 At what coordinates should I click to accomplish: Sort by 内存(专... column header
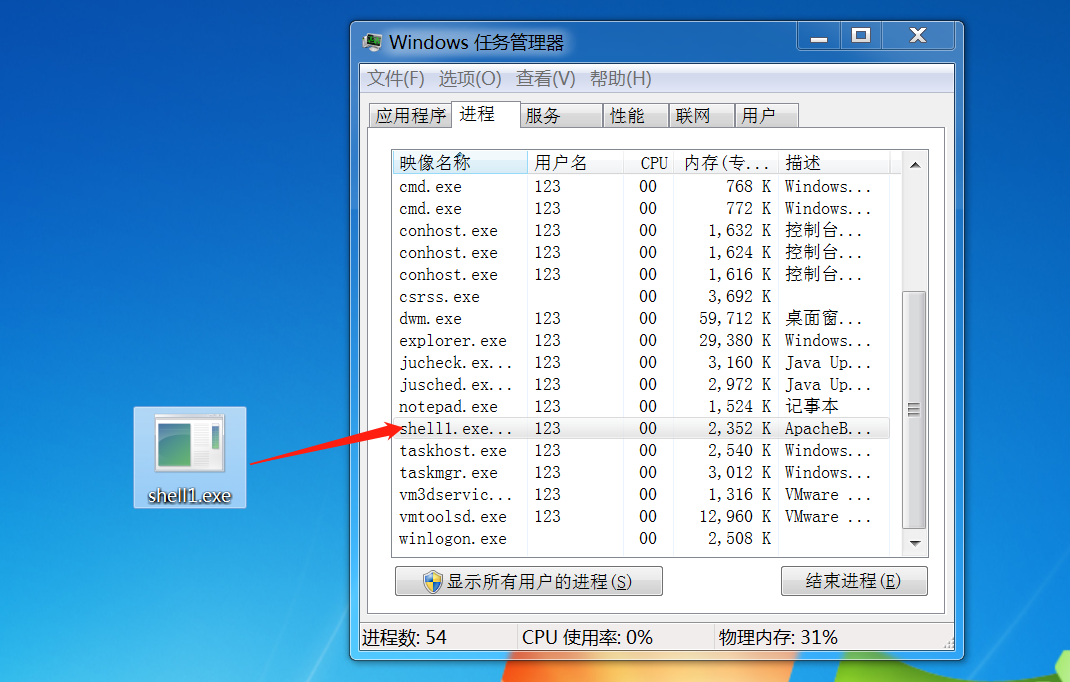(726, 162)
